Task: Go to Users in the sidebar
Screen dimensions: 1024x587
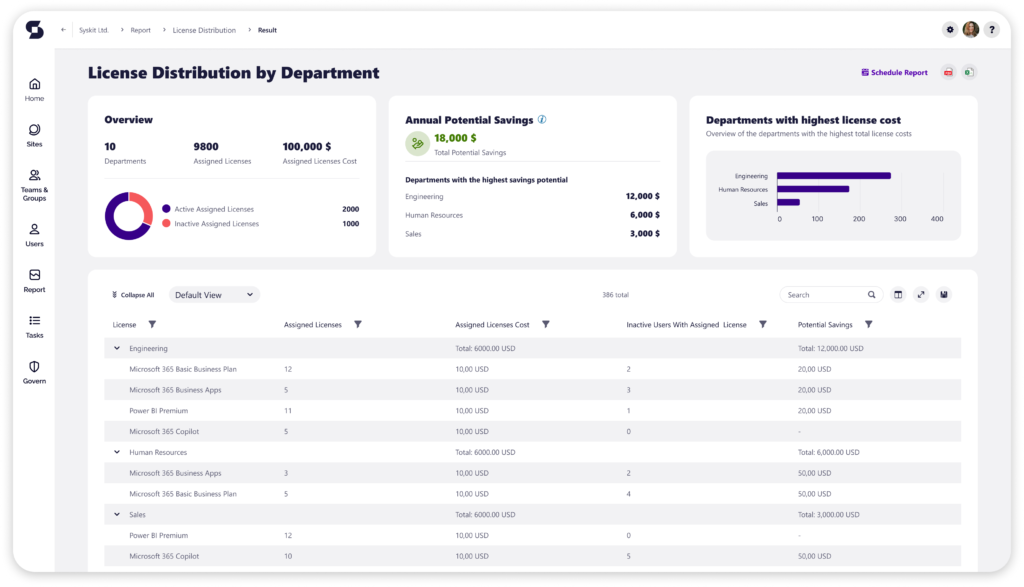Action: point(34,234)
